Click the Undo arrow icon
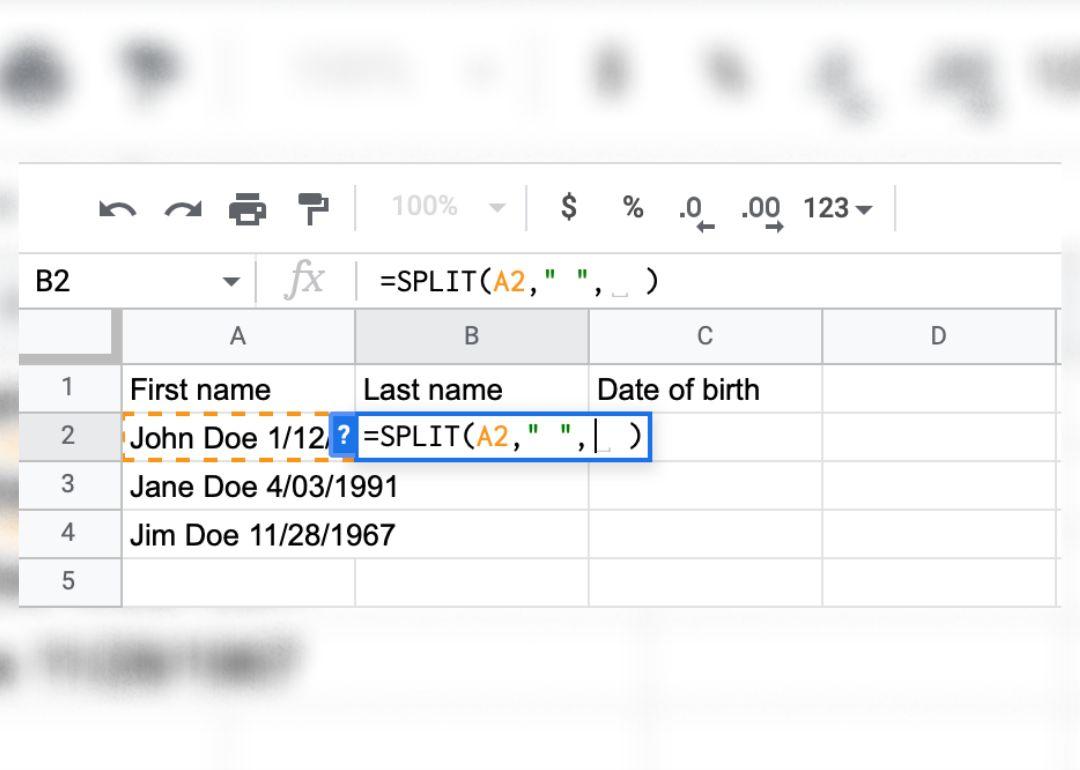Image resolution: width=1080 pixels, height=770 pixels. [x=118, y=209]
